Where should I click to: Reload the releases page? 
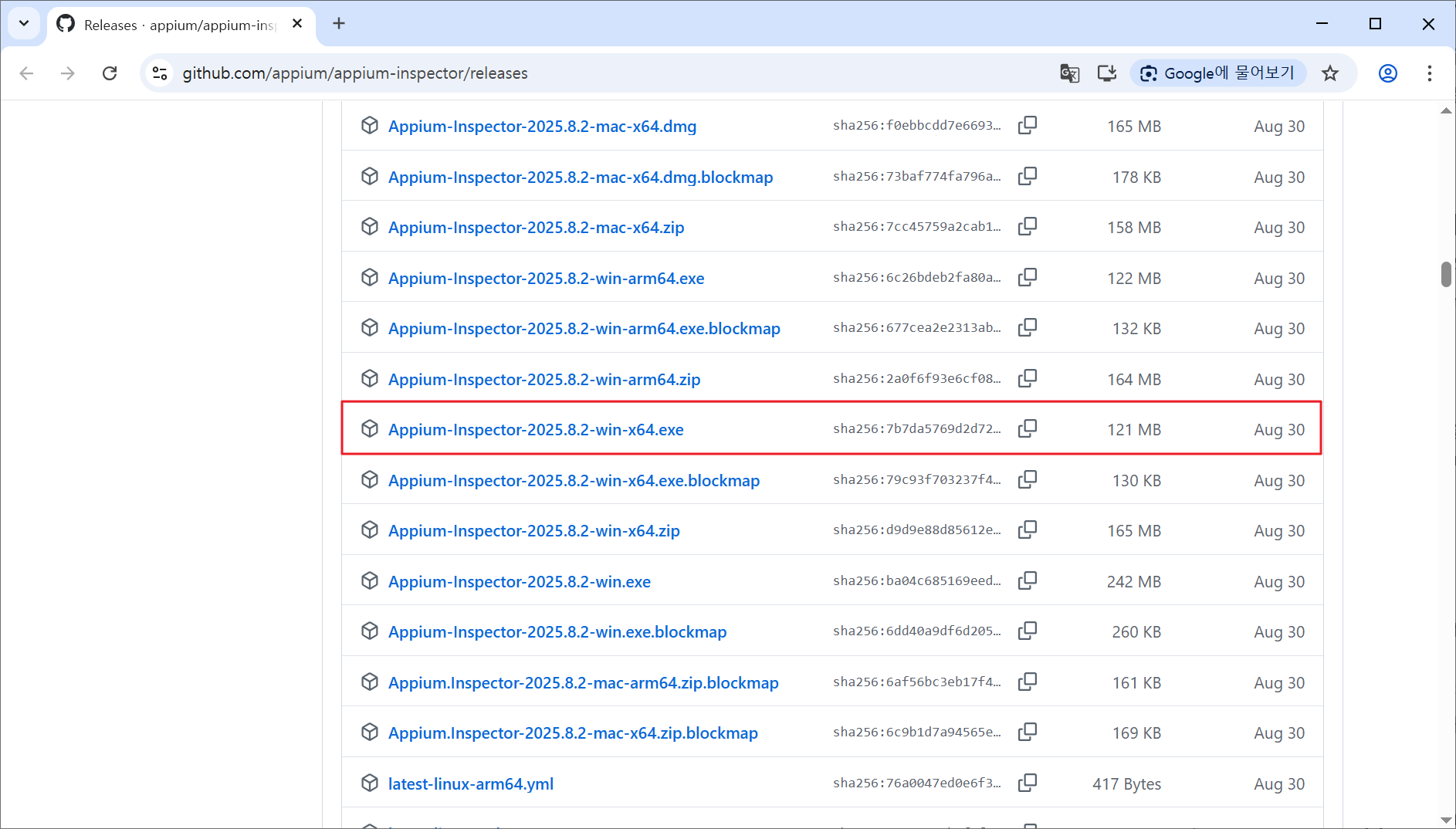click(x=110, y=73)
